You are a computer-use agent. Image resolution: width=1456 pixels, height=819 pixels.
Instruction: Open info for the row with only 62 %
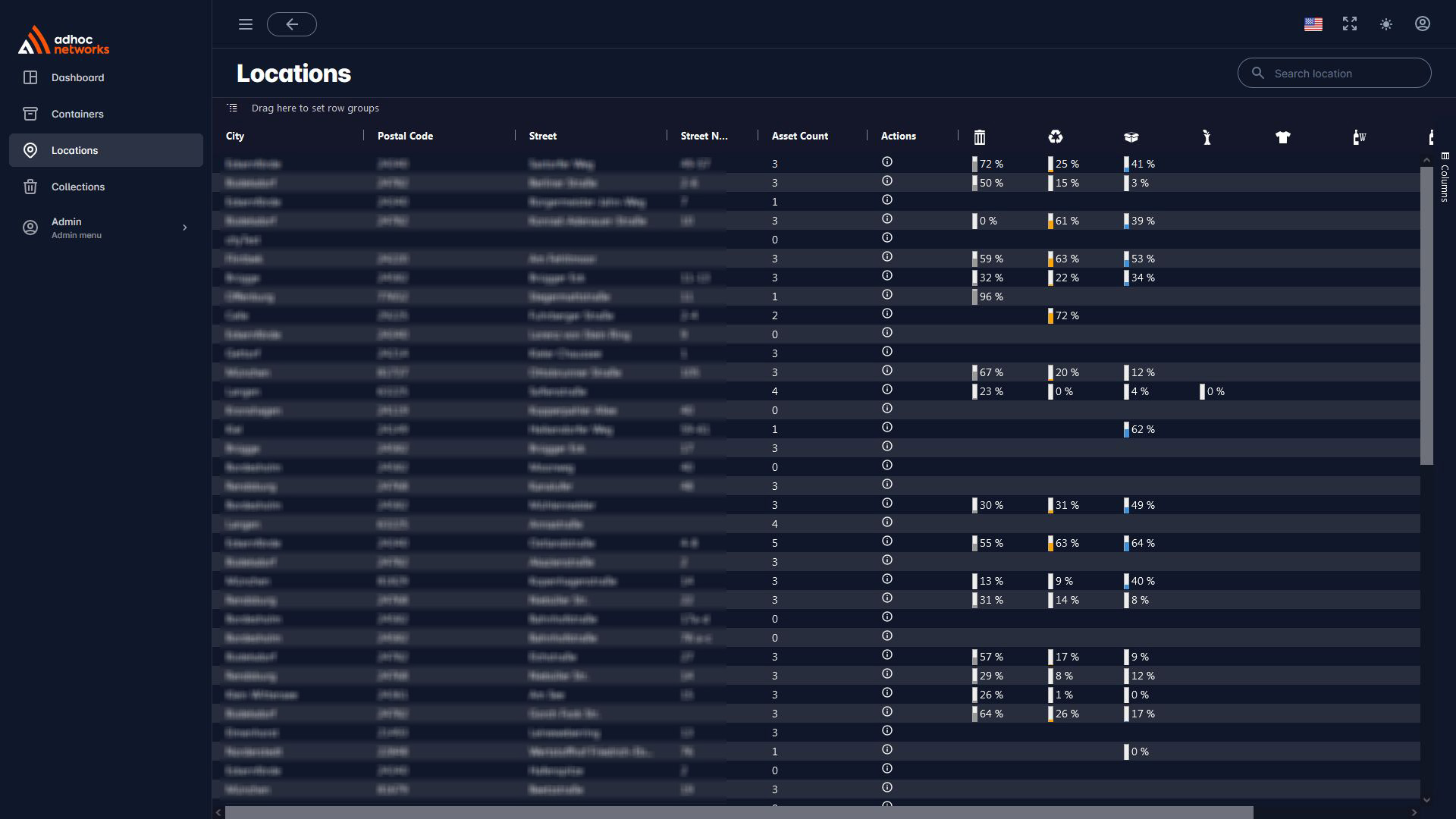[887, 428]
